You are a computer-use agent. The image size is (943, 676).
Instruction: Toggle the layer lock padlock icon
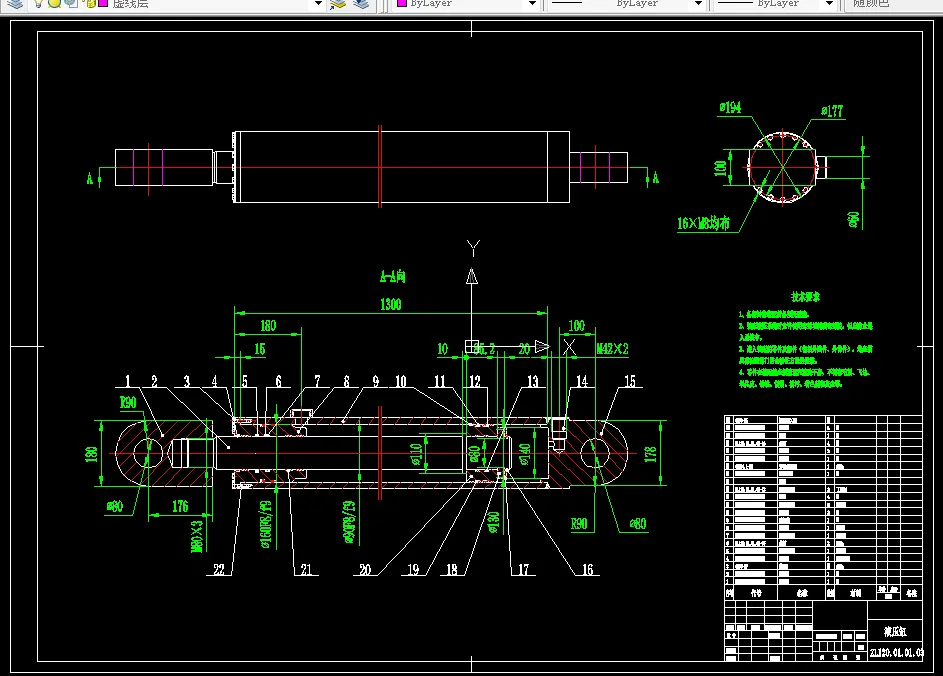click(90, 3)
